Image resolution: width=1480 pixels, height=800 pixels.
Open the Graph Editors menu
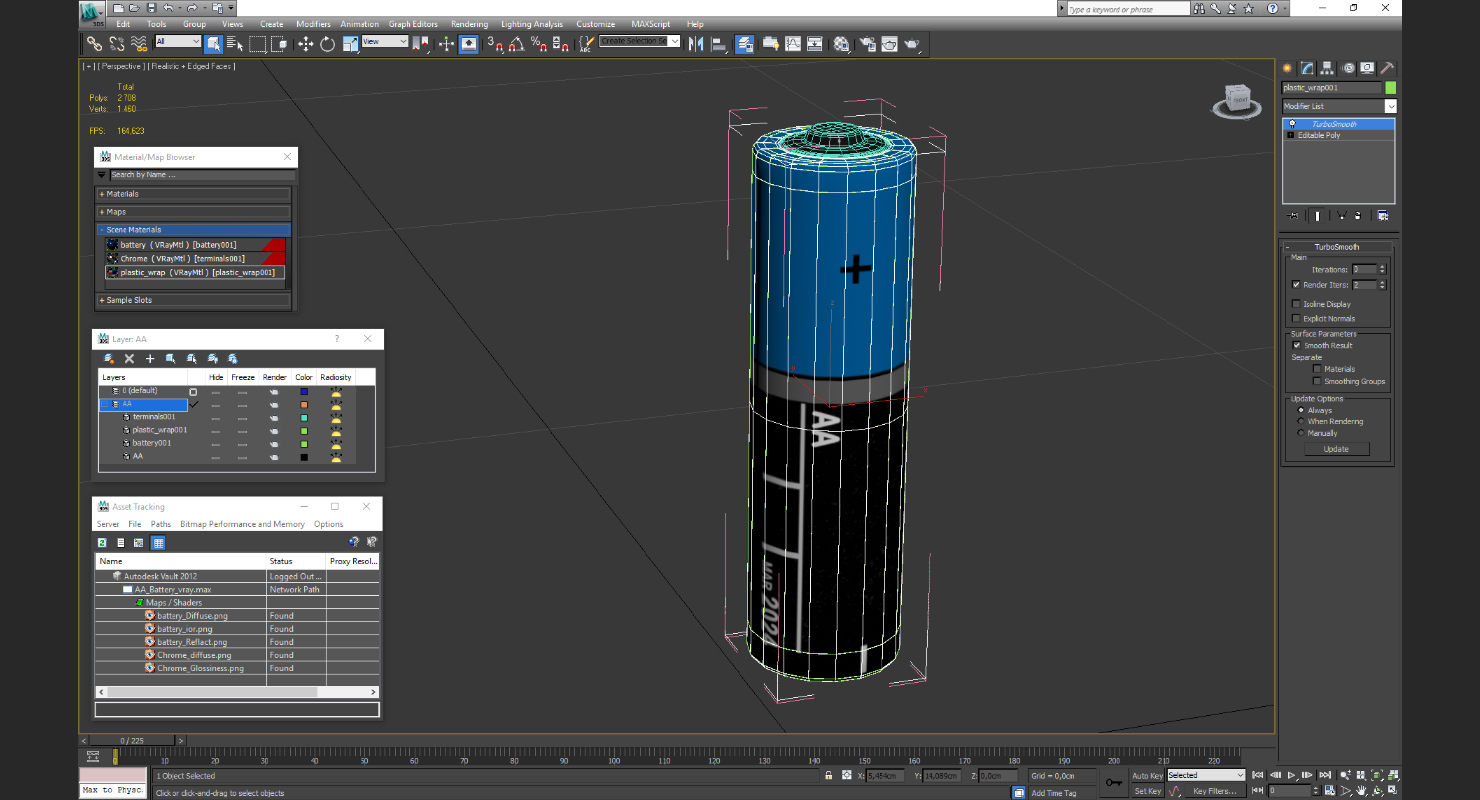tap(413, 24)
